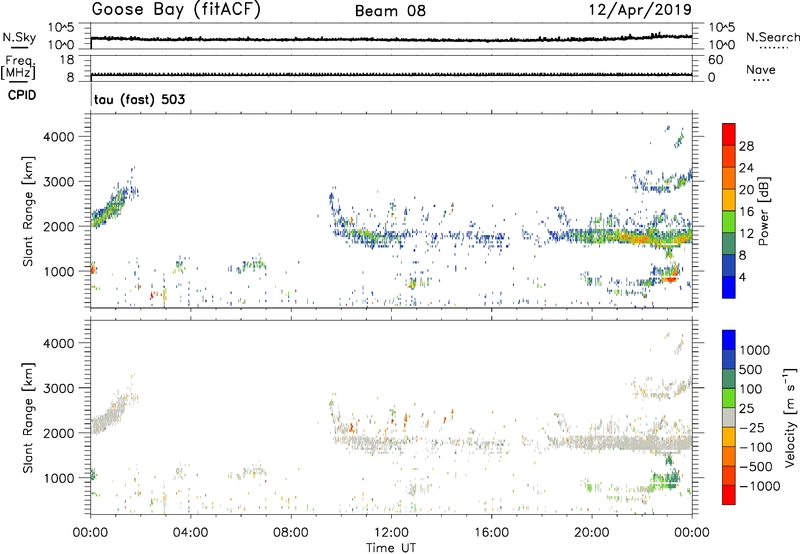This screenshot has width=800, height=554.
Task: Click the "Slant Range [km]" label of the power panel
Action: tap(28, 211)
